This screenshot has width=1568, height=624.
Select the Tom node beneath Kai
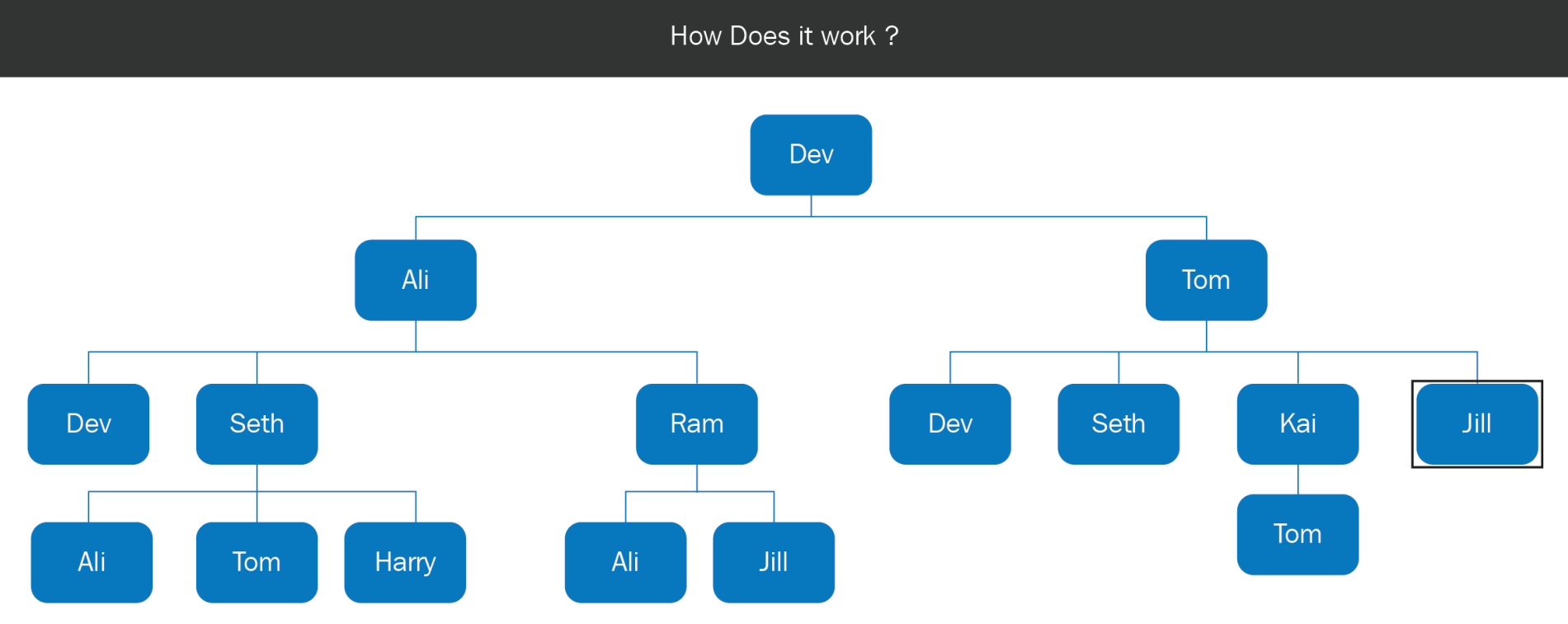point(1297,535)
